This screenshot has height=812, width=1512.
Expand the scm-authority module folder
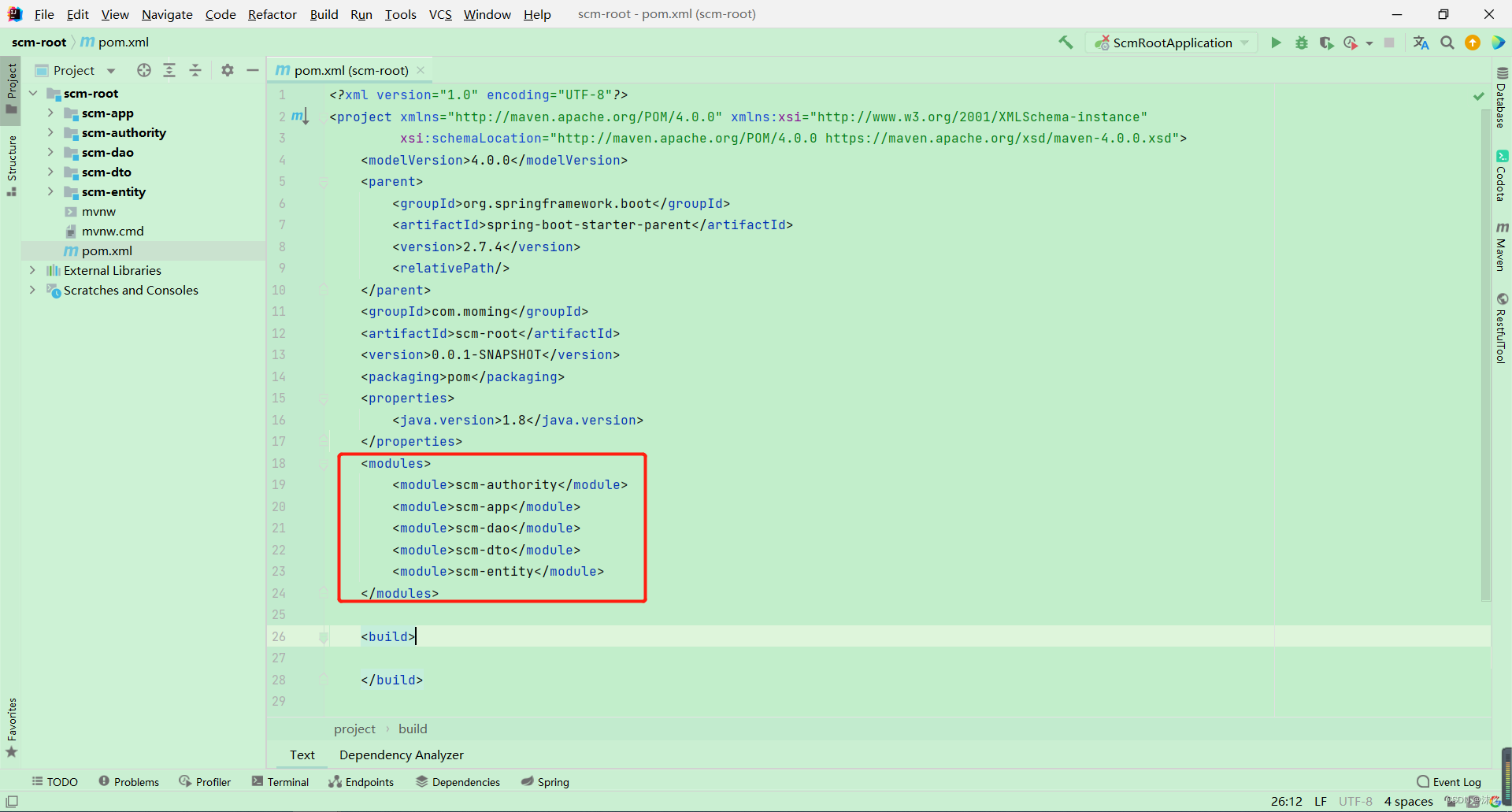50,132
